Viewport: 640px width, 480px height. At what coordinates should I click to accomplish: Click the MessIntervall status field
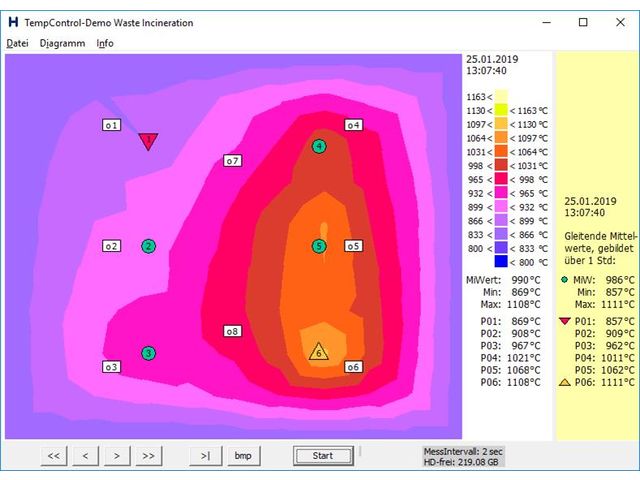pos(464,452)
